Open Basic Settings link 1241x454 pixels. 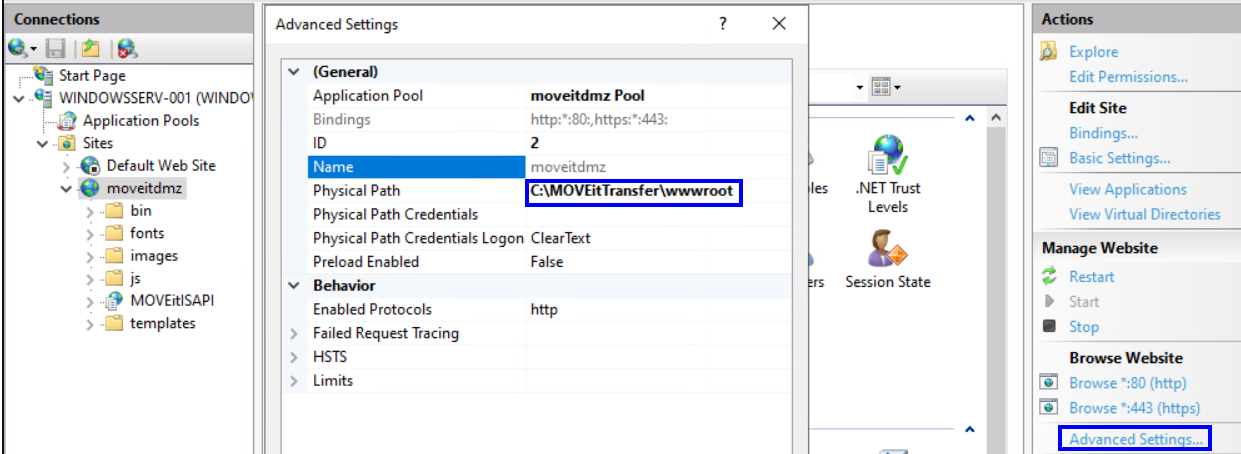(1119, 158)
